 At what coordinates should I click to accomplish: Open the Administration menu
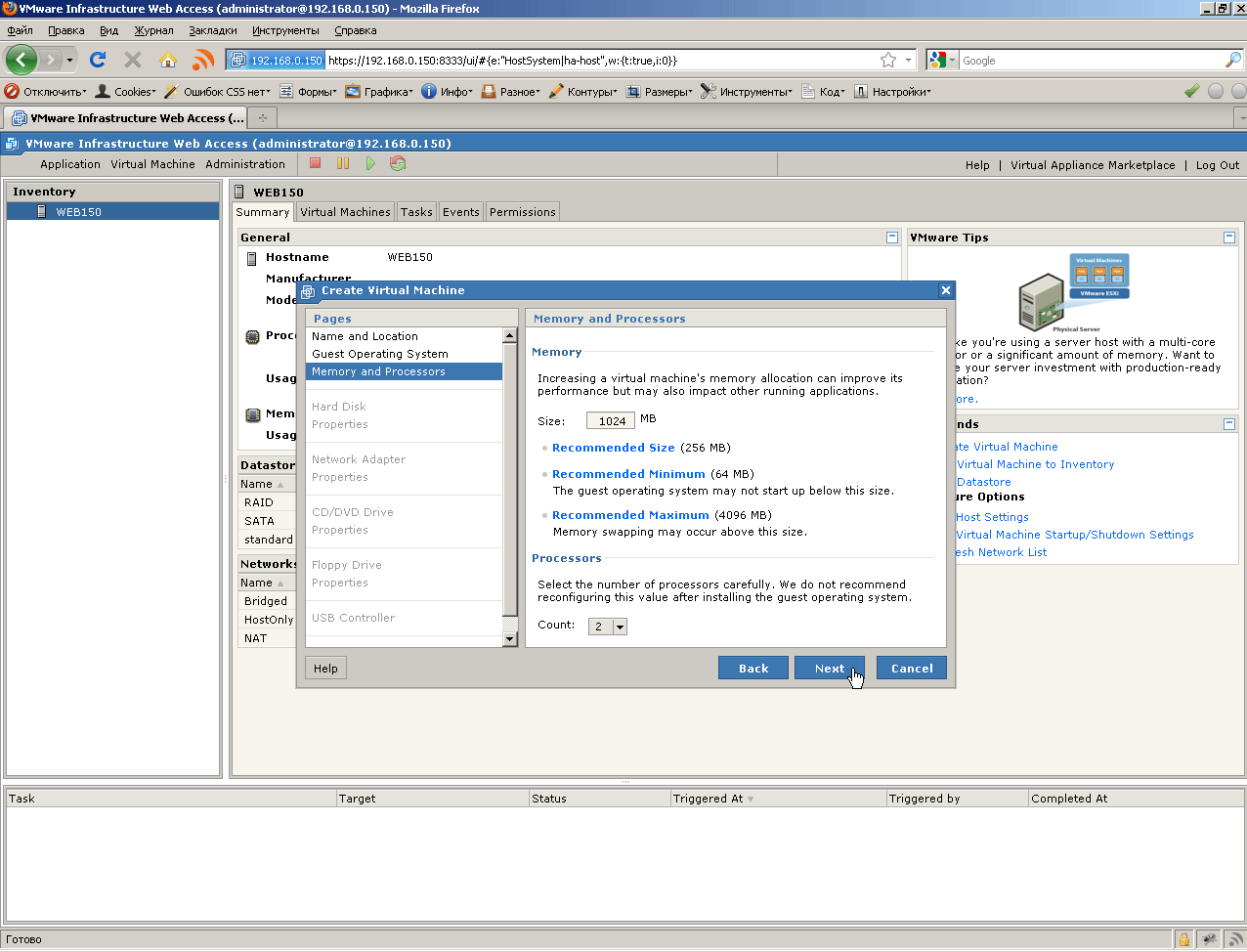pyautogui.click(x=245, y=164)
